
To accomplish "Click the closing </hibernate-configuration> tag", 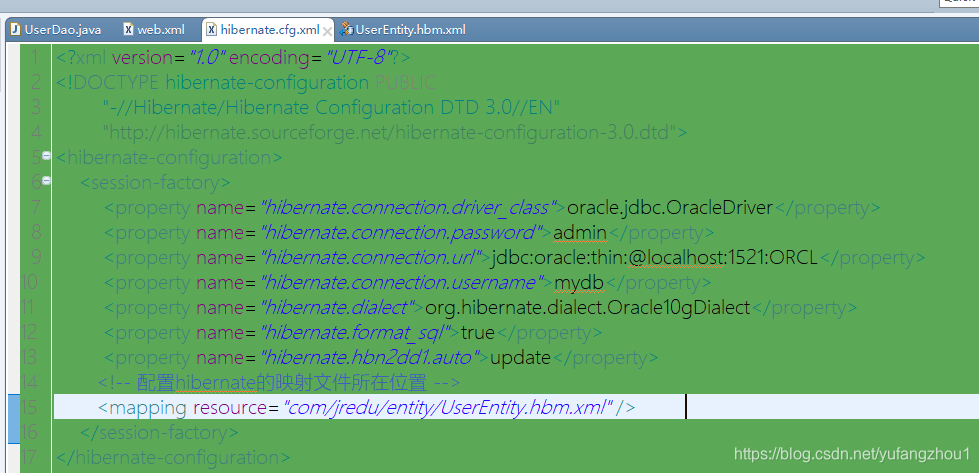I will click(x=173, y=457).
